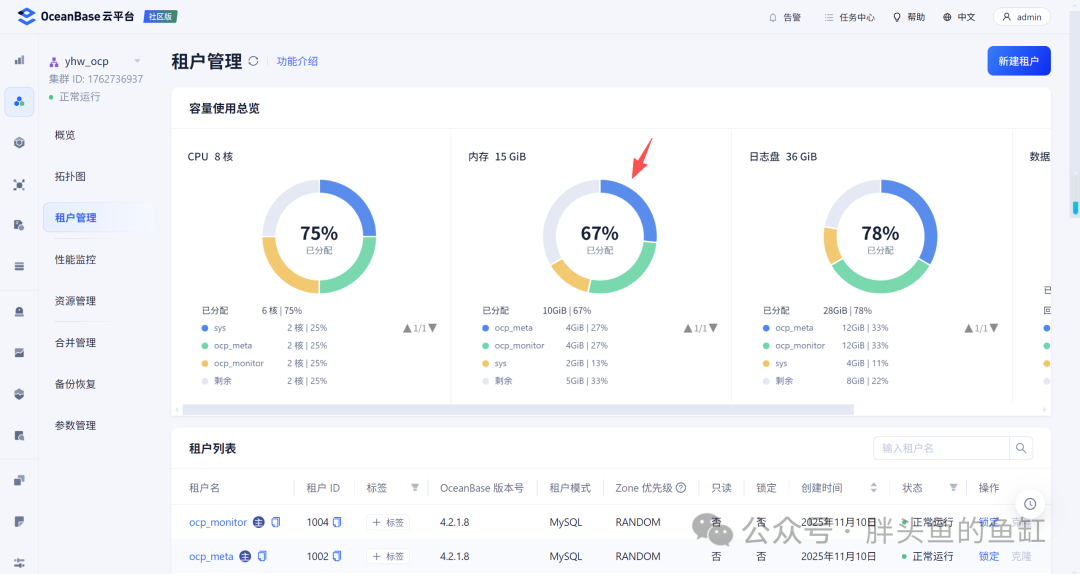Image resolution: width=1080 pixels, height=574 pixels.
Task: Open the 功能介绍 link
Action: pos(297,61)
